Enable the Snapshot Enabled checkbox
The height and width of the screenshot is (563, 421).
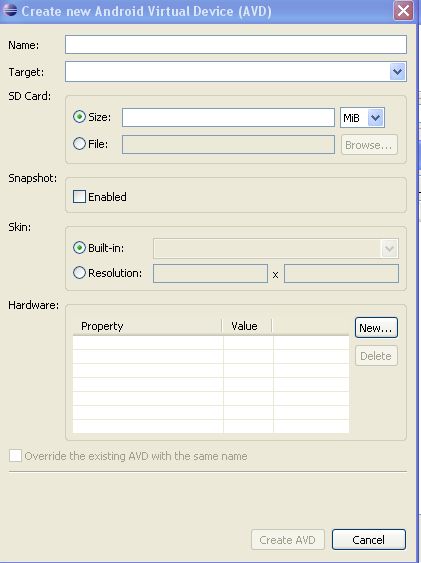click(79, 197)
